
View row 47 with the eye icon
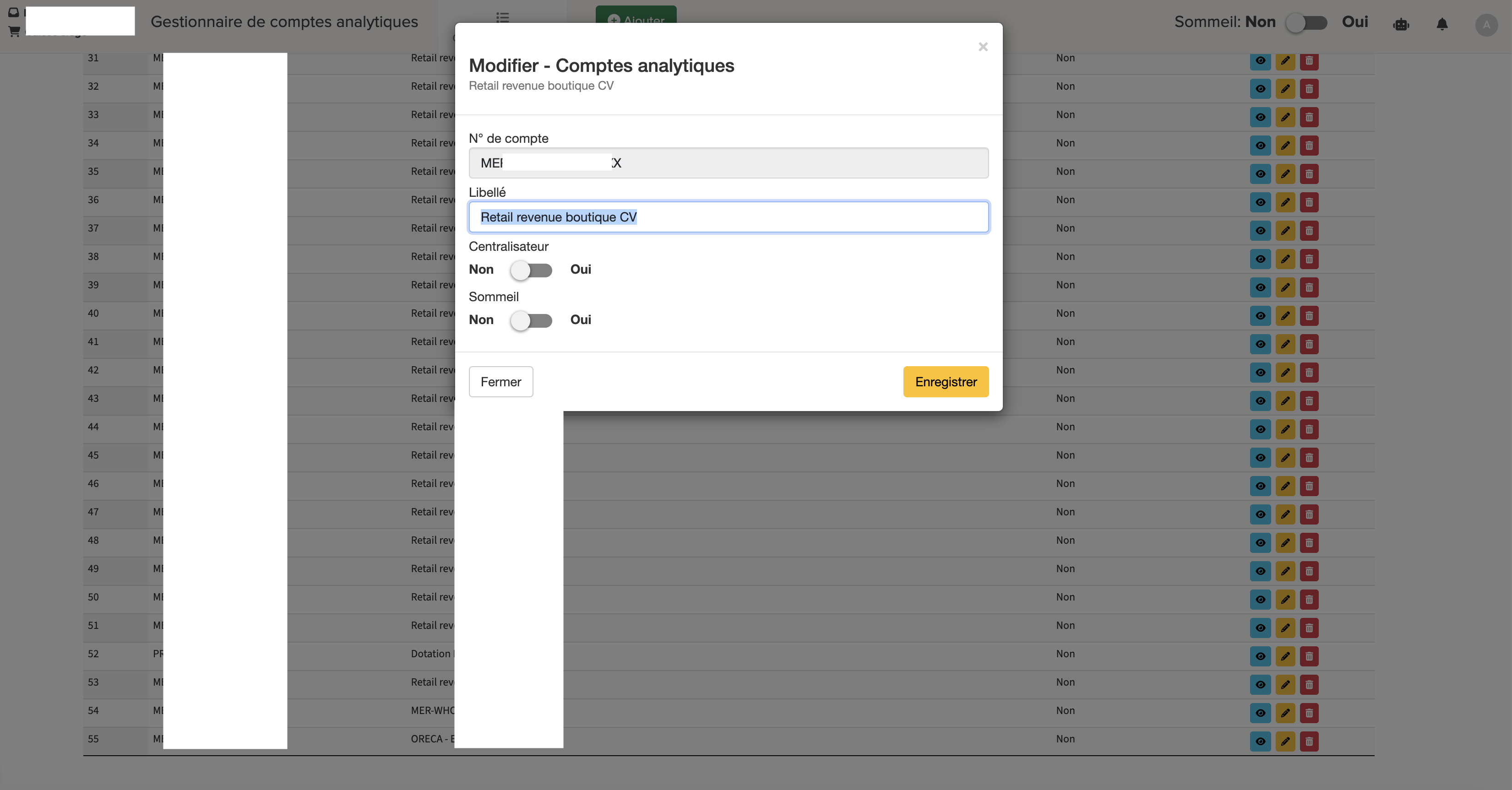1260,514
